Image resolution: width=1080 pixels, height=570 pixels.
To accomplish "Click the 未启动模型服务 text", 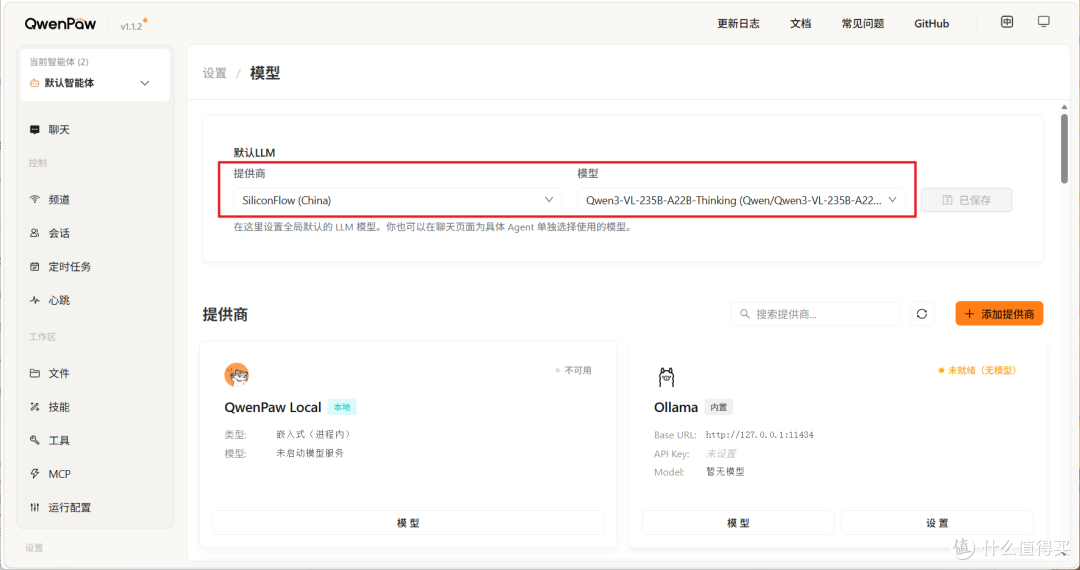I will [x=310, y=453].
